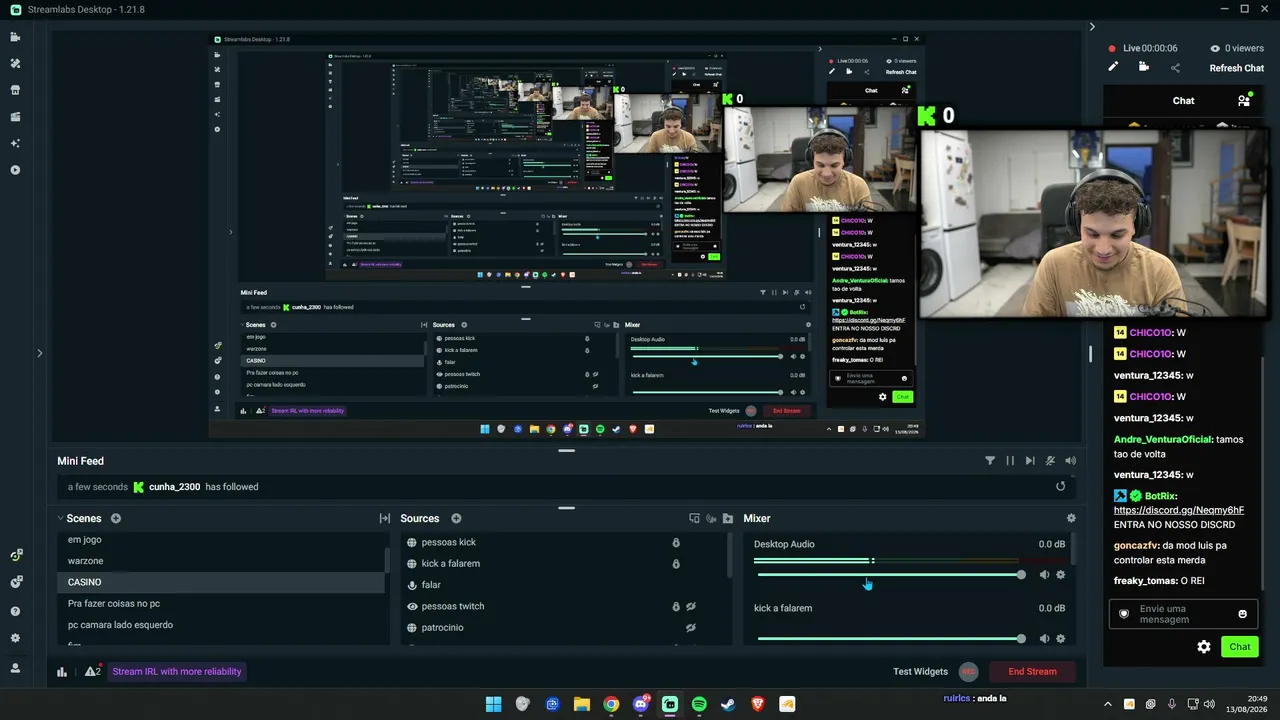Open chat settings gear beside Chat button

click(1204, 647)
